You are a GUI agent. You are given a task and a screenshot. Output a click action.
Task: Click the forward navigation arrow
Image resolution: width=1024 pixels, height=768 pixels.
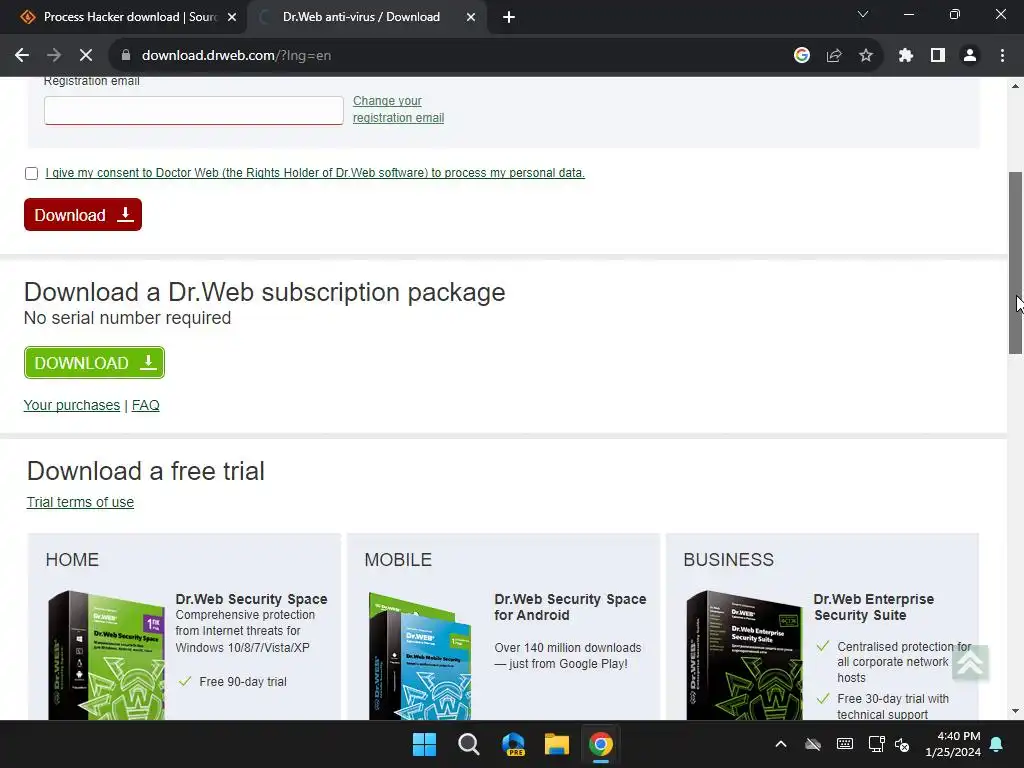click(x=54, y=56)
